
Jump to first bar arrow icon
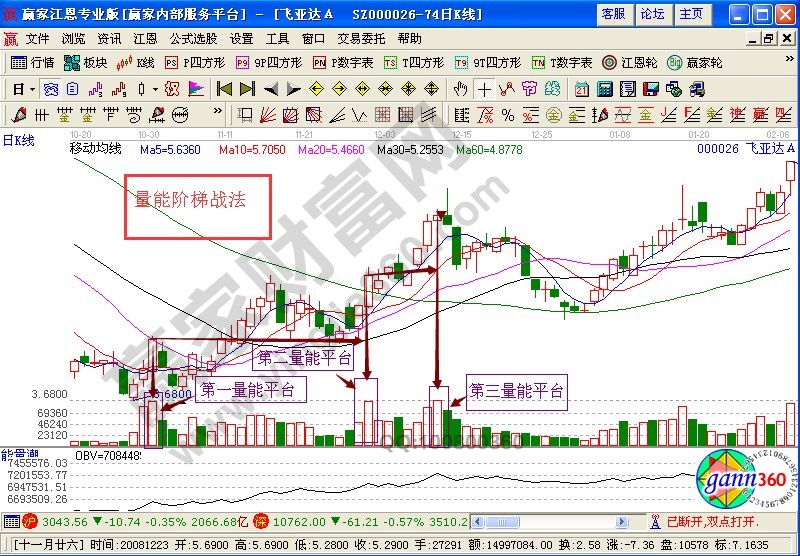[x=224, y=88]
